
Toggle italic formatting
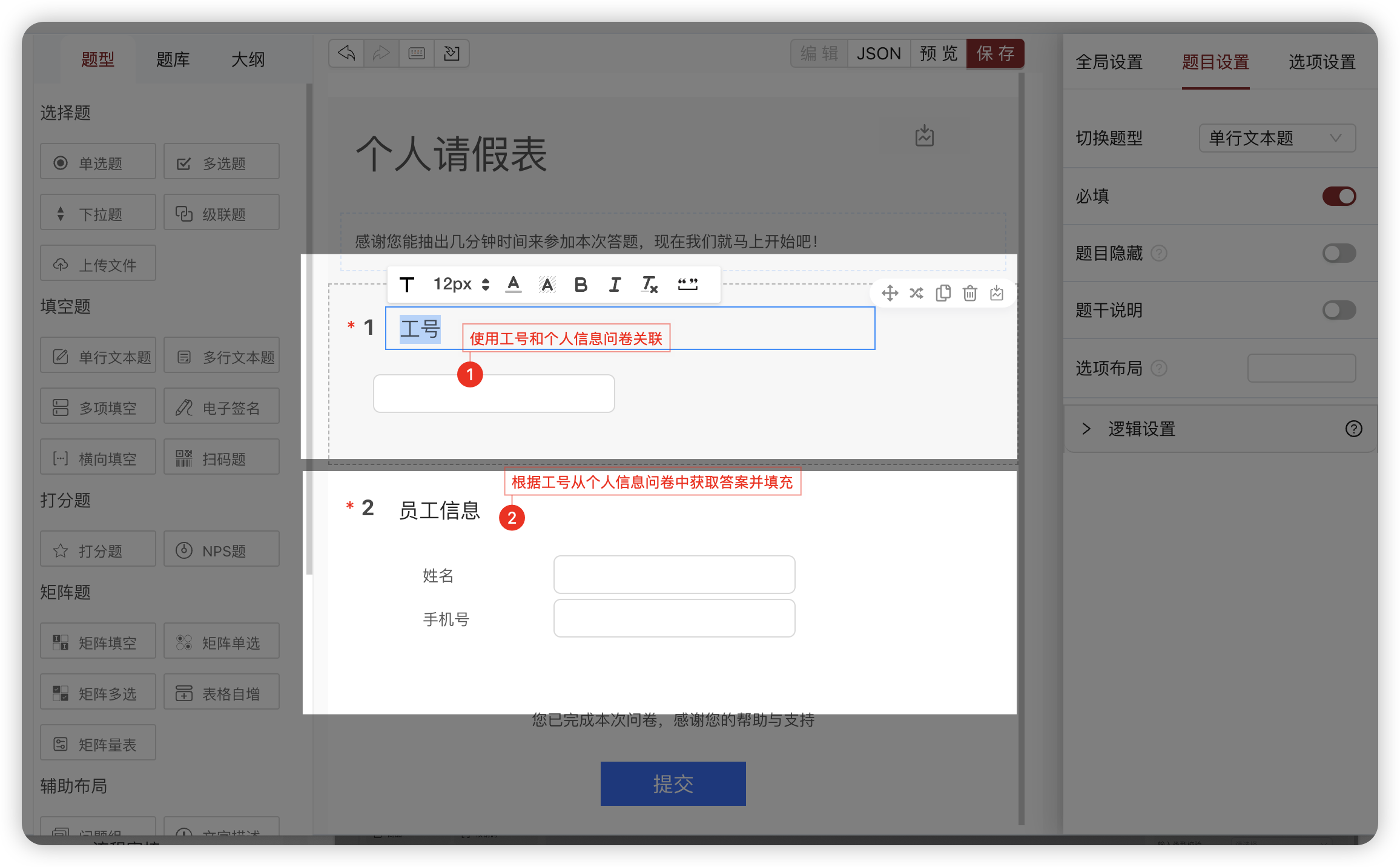coord(615,284)
